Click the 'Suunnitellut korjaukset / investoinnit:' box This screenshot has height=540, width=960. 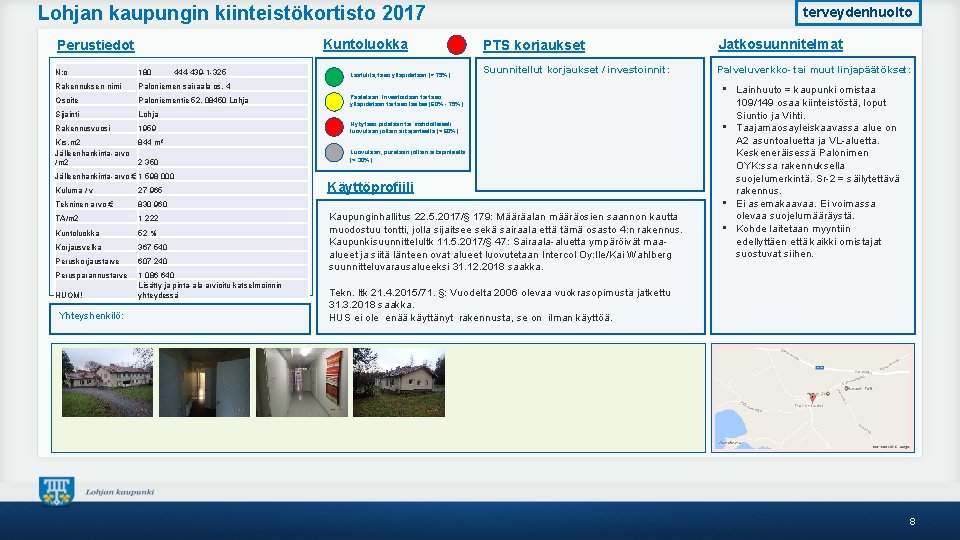tap(590, 124)
